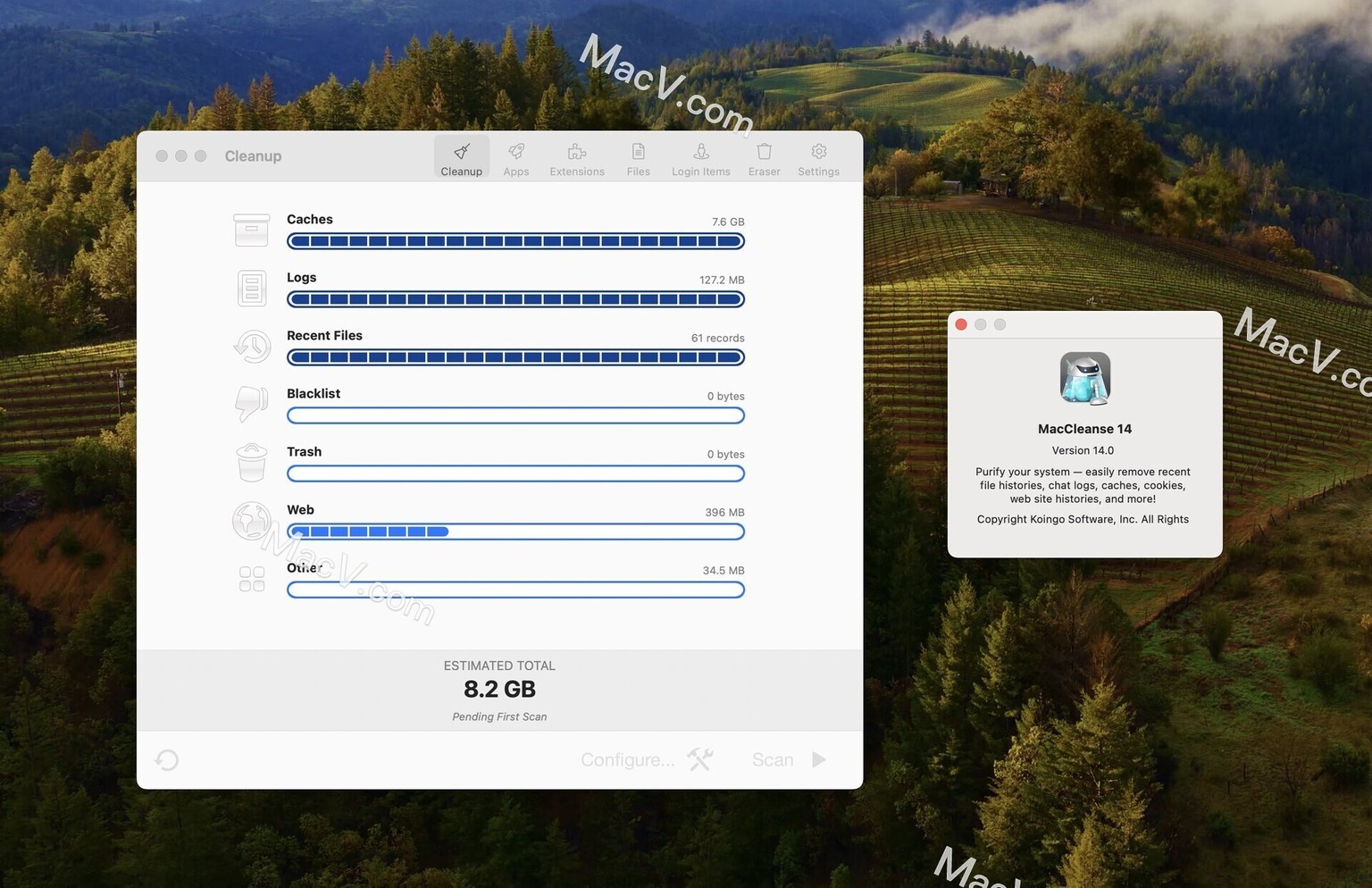Switch to the Files tab label

[639, 172]
